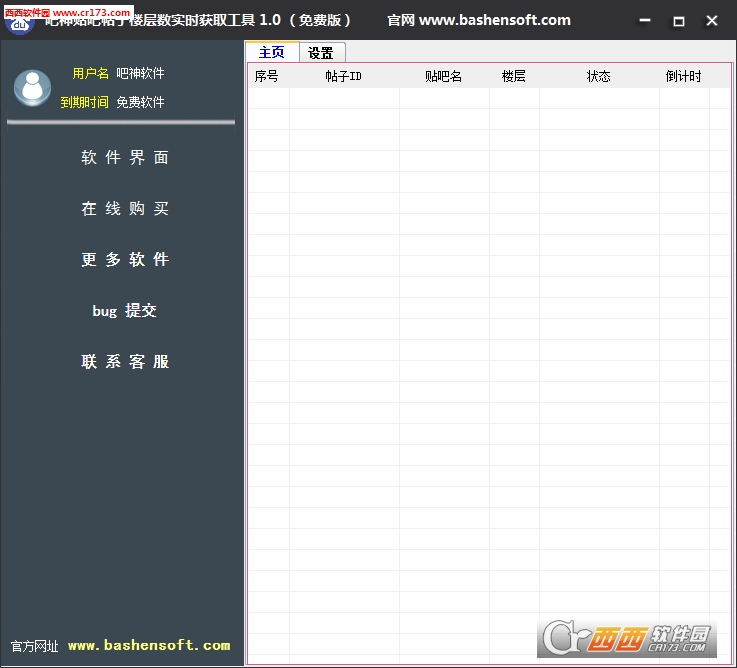Choose bug 提交 in the sidebar
This screenshot has height=668, width=737.
(125, 310)
